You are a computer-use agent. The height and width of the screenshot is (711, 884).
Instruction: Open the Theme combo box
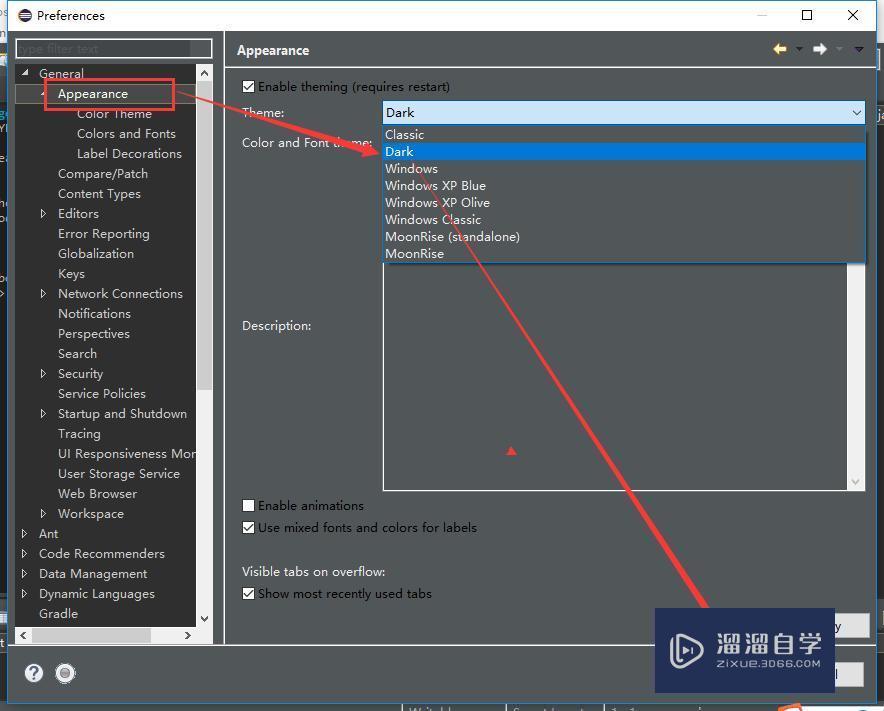tap(624, 113)
